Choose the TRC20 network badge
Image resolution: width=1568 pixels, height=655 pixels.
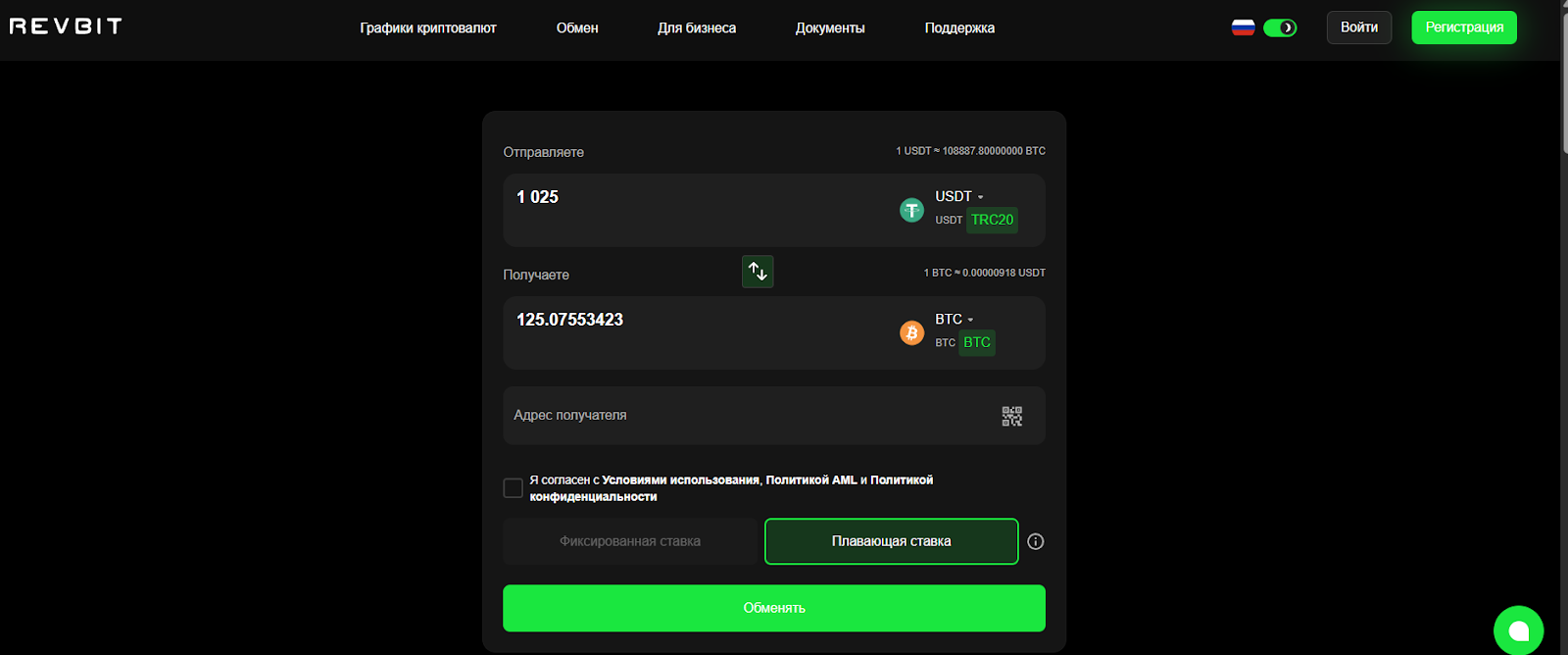tap(992, 220)
